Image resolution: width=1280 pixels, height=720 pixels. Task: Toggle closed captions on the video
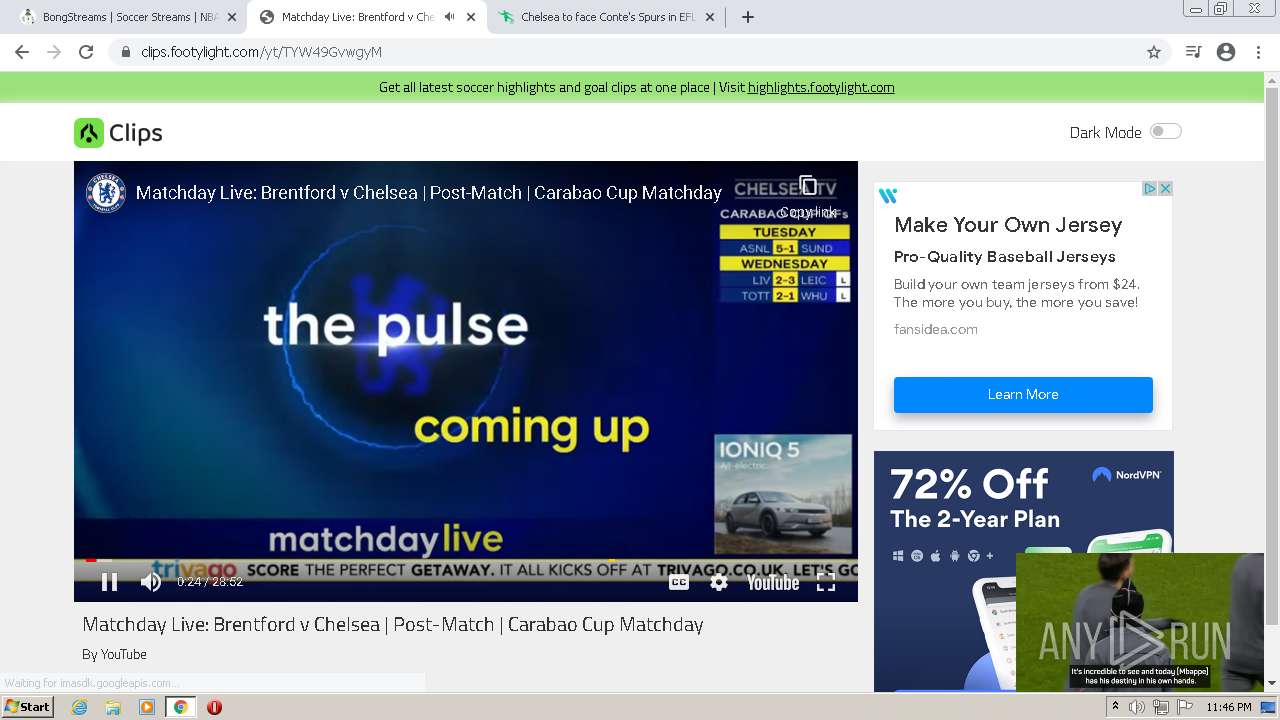[x=679, y=582]
